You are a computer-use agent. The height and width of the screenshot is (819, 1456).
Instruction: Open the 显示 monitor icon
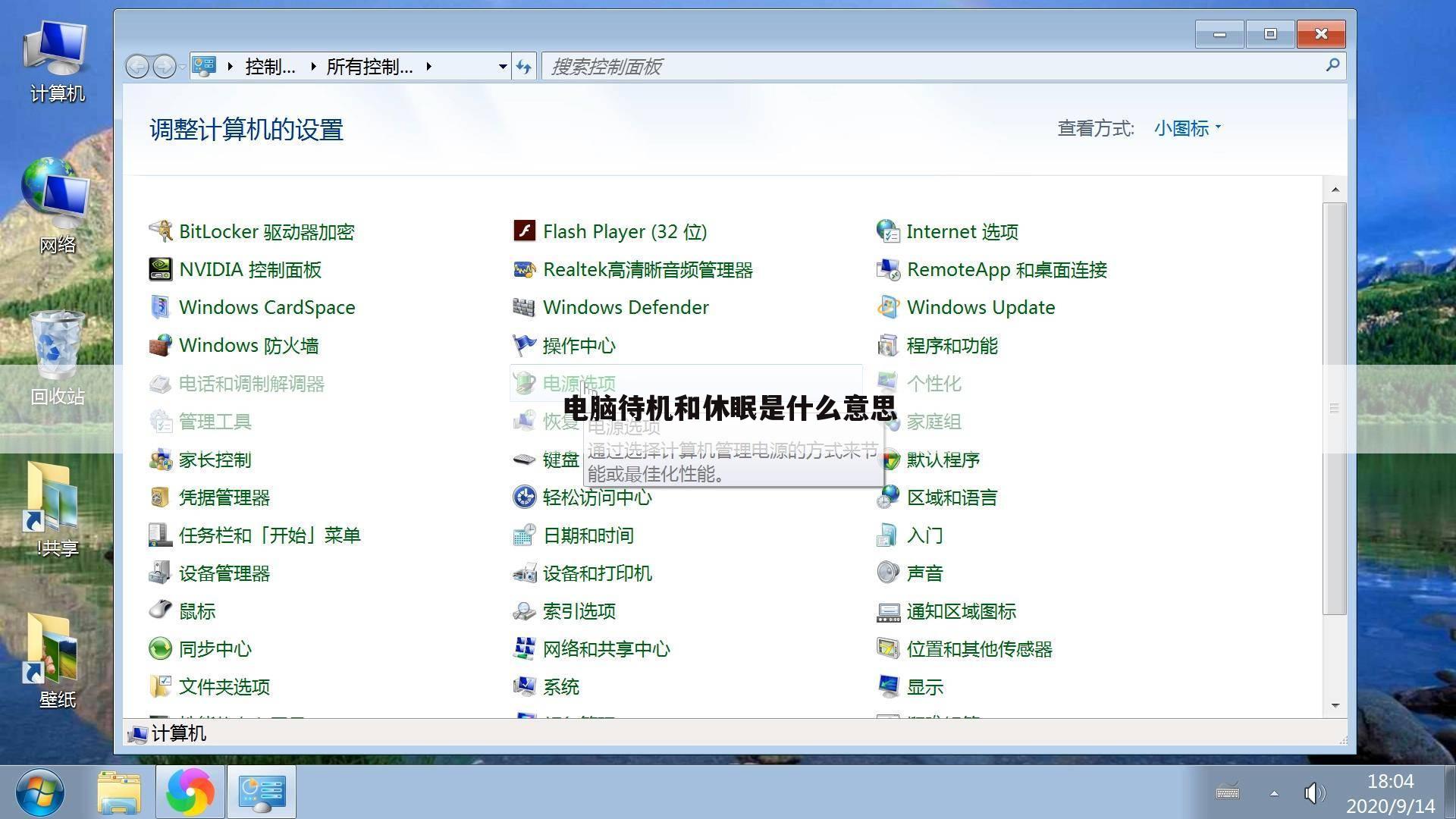[x=888, y=686]
